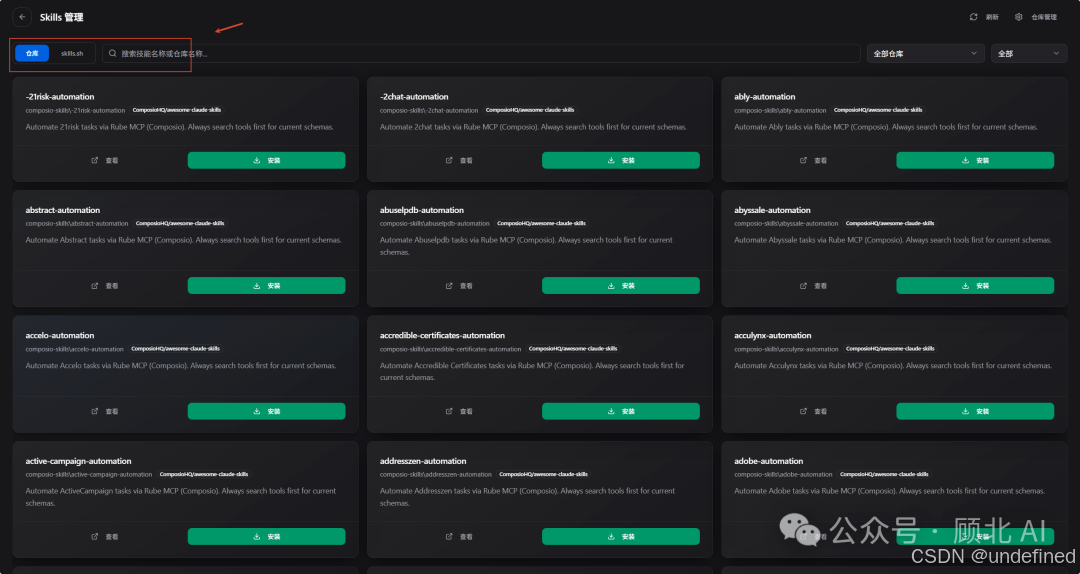Install the ably-automation skill
The image size is (1080, 574).
click(x=975, y=160)
